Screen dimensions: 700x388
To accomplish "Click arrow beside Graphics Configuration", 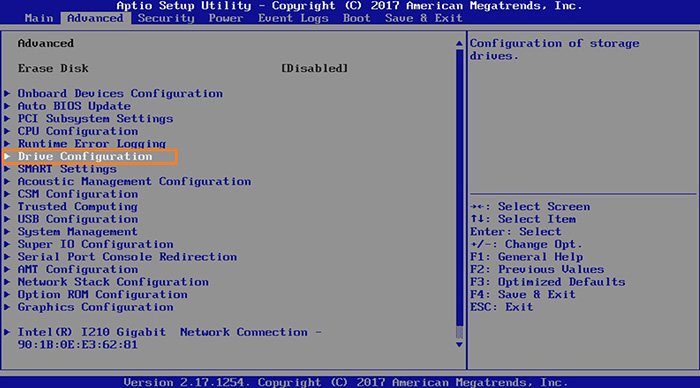I will click(7, 307).
